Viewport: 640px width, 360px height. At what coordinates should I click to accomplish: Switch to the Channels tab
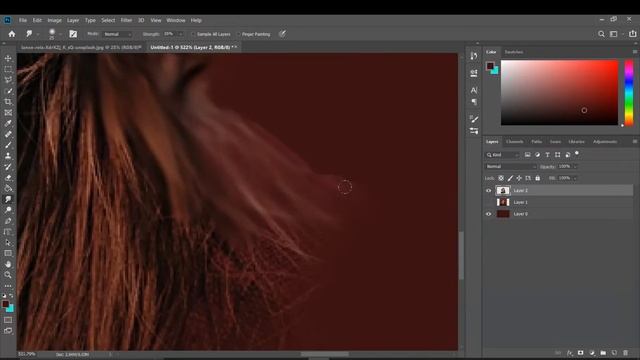pos(515,142)
